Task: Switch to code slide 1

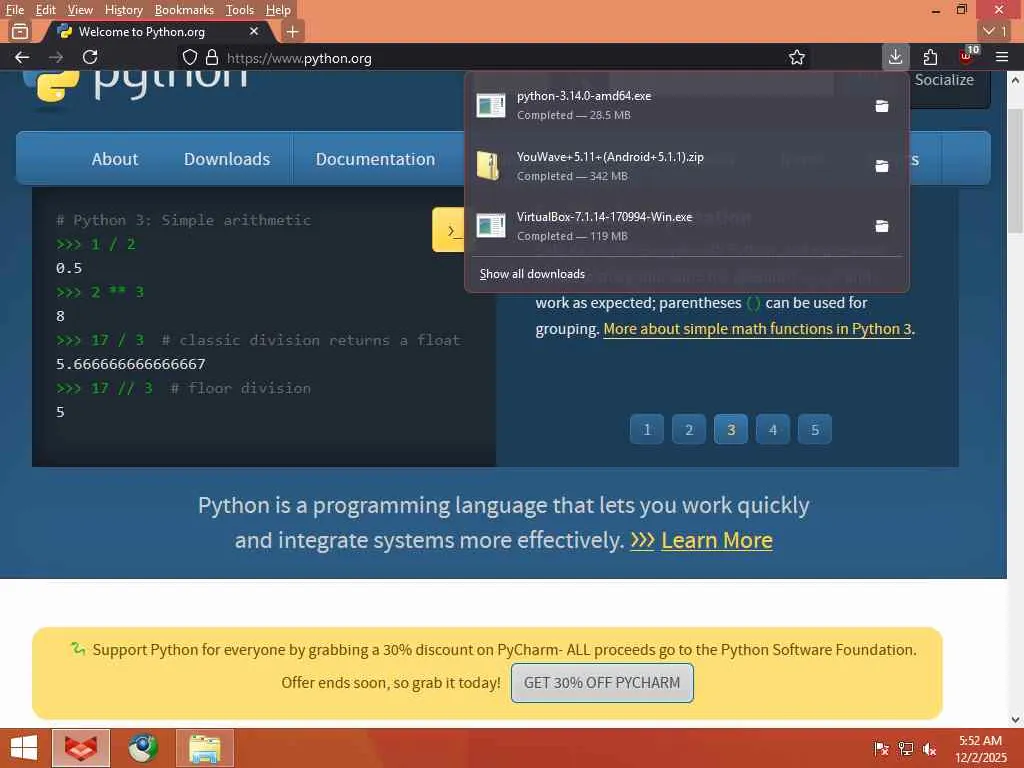Action: click(x=647, y=429)
